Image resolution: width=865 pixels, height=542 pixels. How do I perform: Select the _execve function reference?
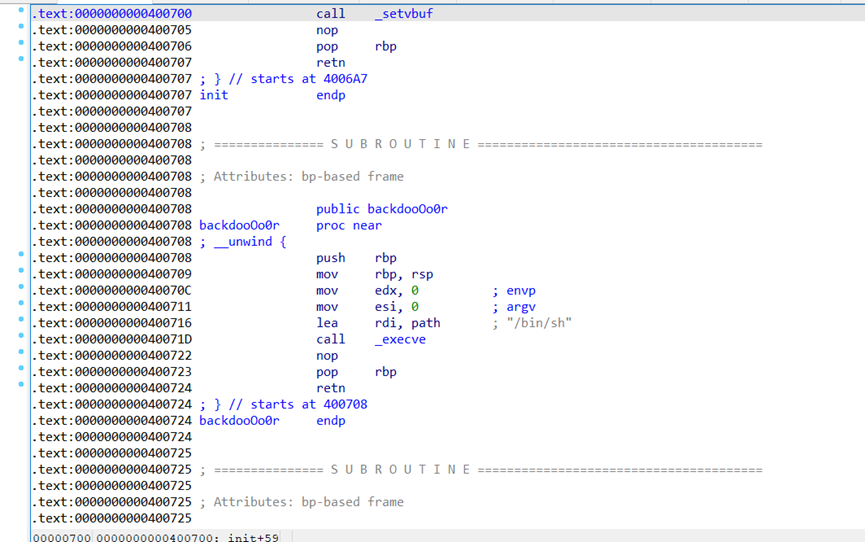point(400,339)
